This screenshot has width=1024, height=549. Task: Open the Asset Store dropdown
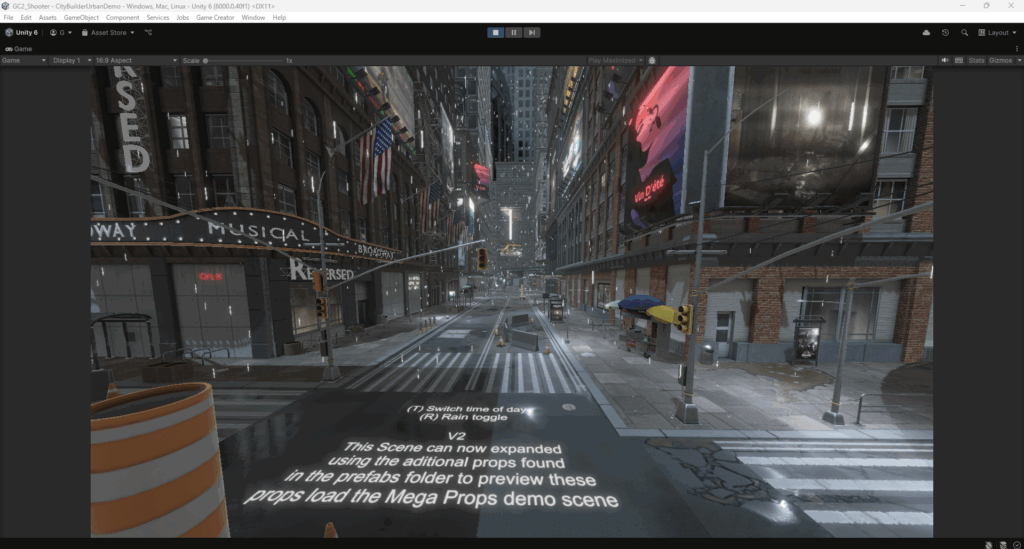pos(108,32)
